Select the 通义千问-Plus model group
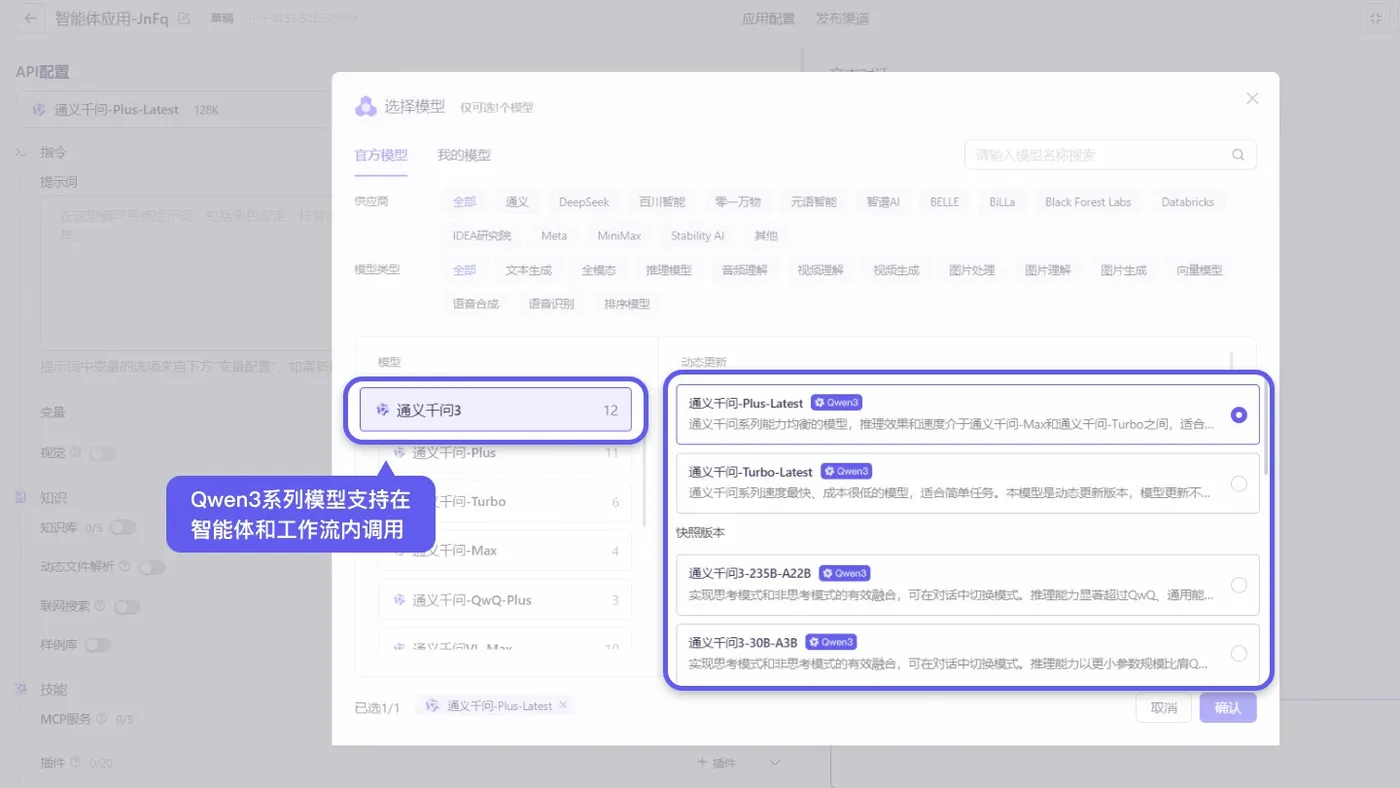 (505, 453)
